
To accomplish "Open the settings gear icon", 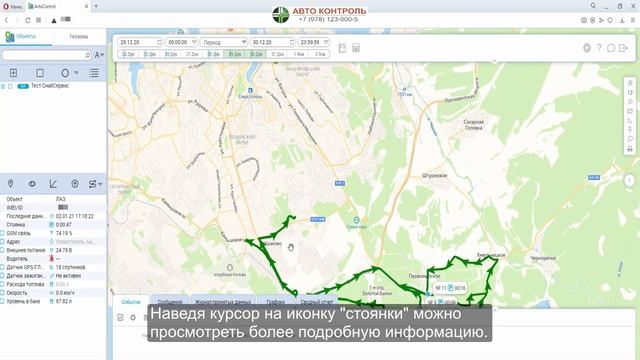I will pos(587,48).
